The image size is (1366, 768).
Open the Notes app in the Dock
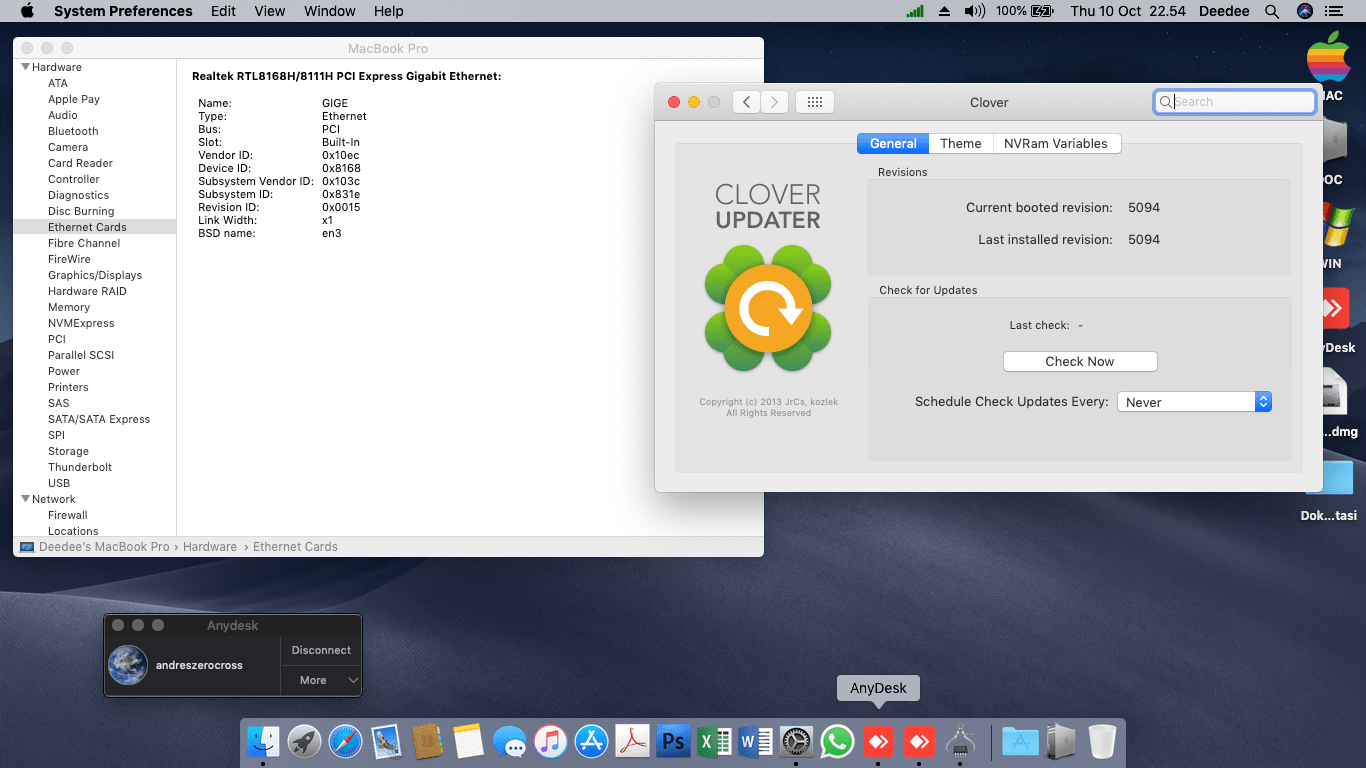tap(468, 741)
